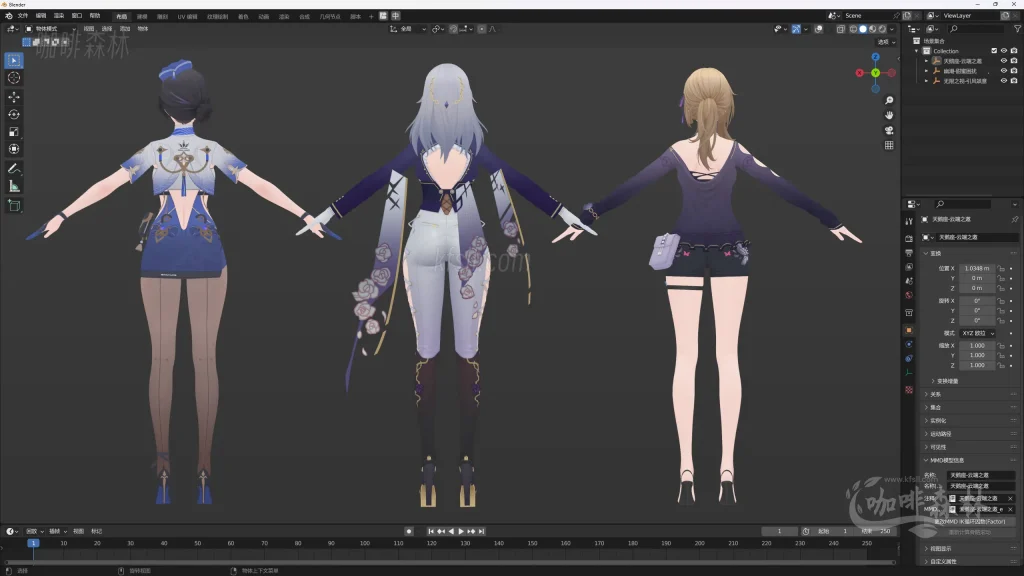Select the Rotate tool

(x=14, y=114)
